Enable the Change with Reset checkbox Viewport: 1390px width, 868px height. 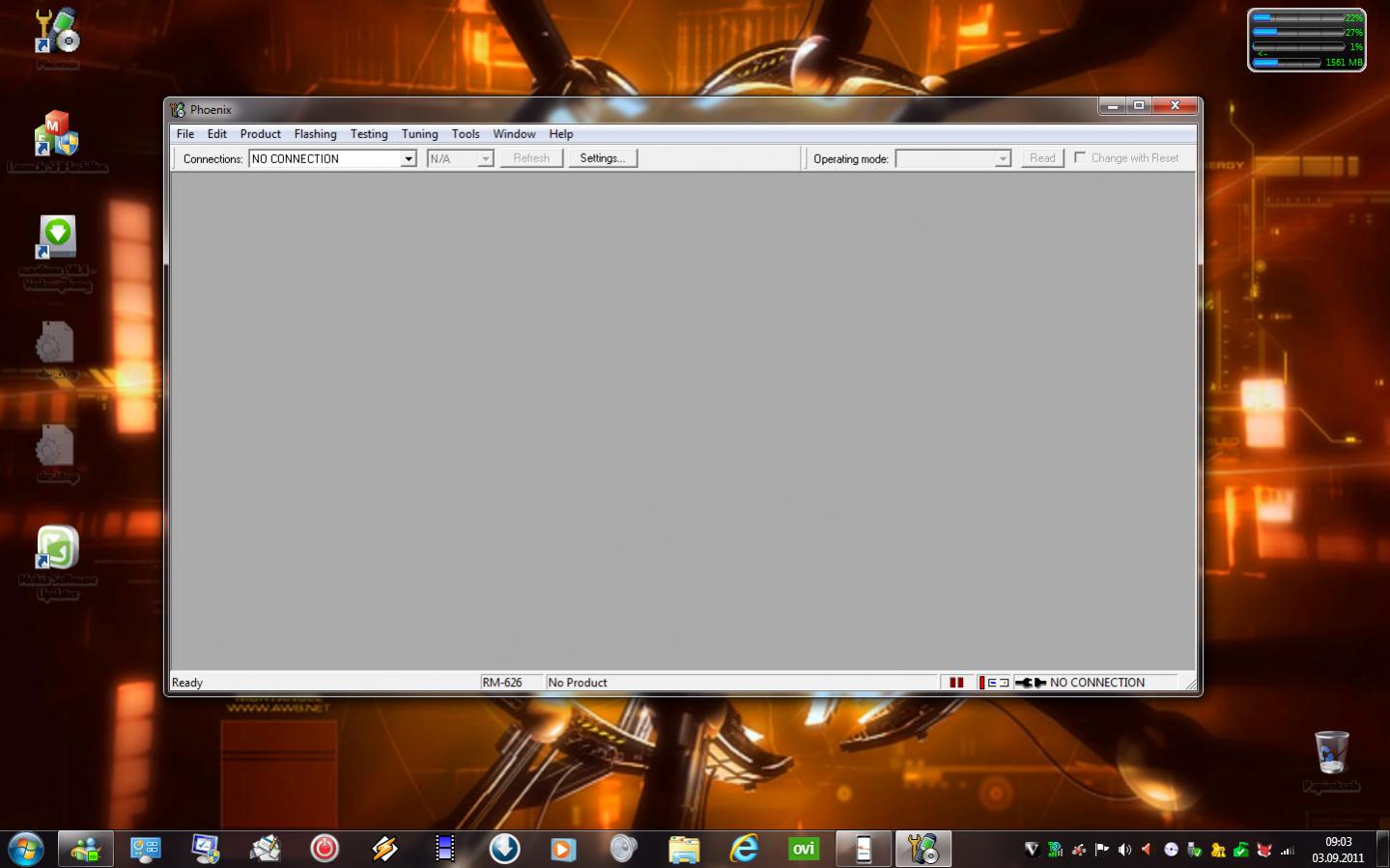tap(1080, 157)
